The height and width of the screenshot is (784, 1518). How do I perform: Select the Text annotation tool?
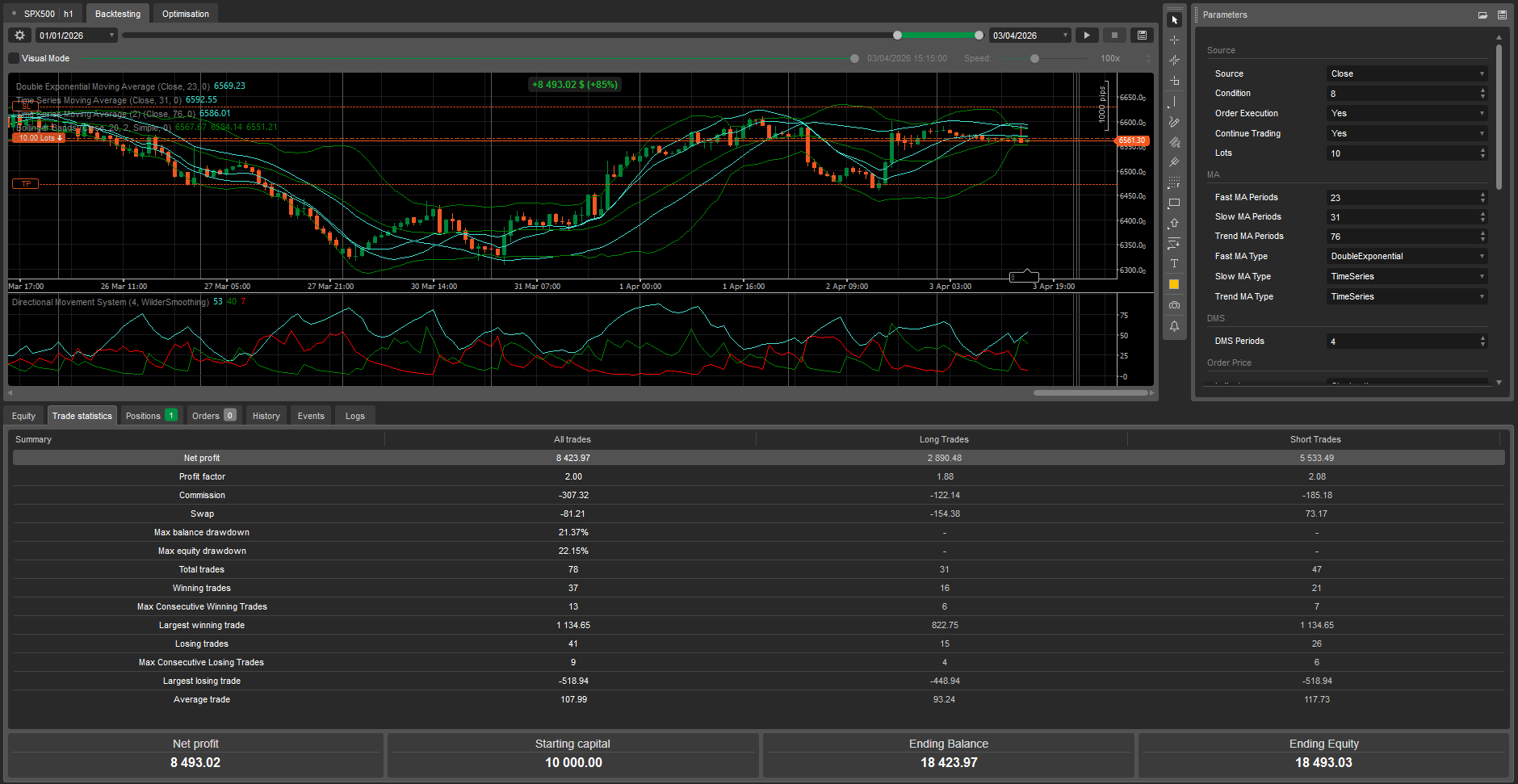[x=1174, y=264]
